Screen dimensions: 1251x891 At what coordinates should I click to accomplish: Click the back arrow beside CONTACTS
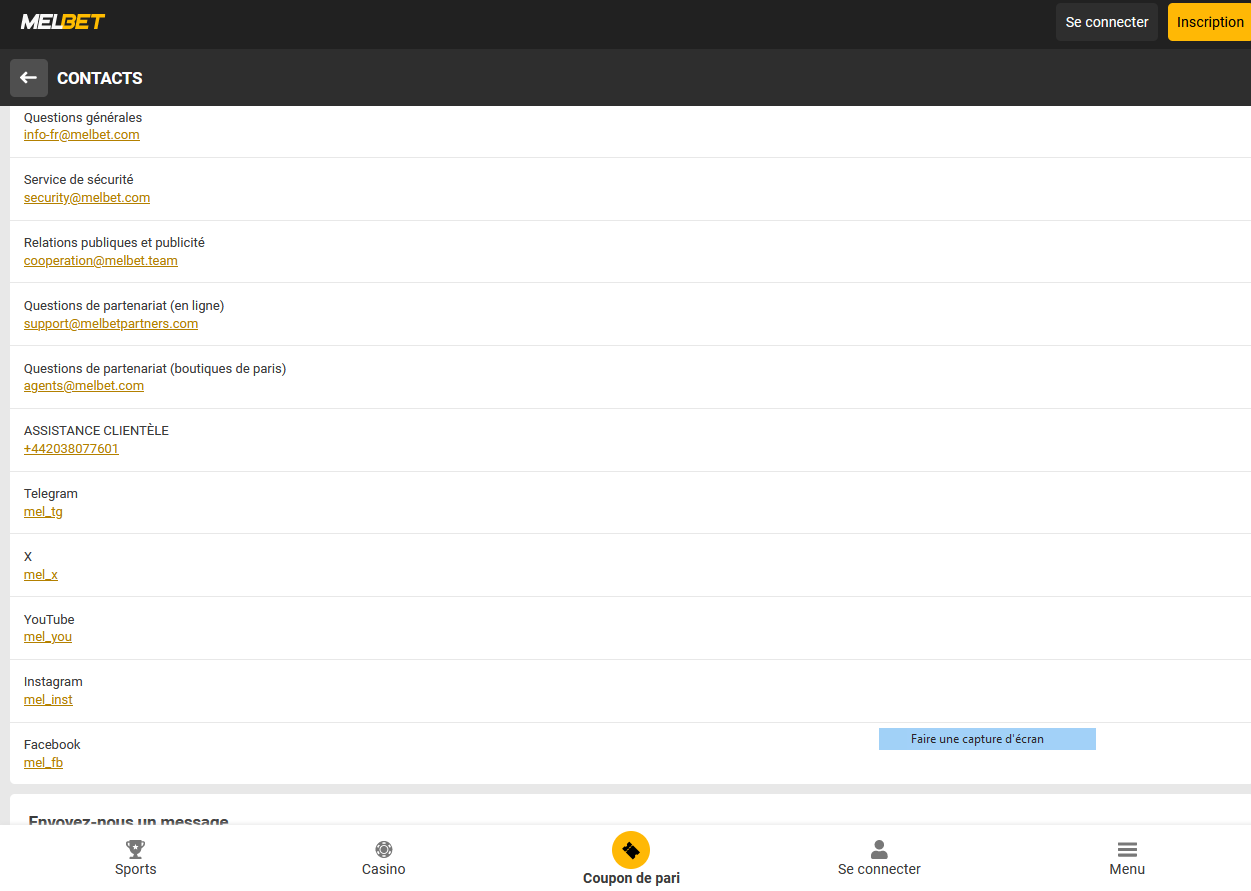[x=29, y=78]
